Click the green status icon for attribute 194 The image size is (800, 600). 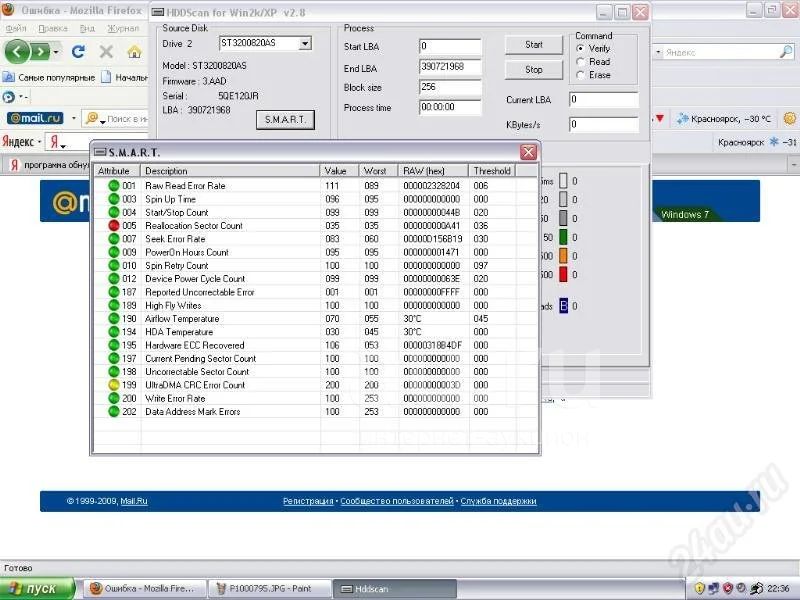(x=114, y=332)
